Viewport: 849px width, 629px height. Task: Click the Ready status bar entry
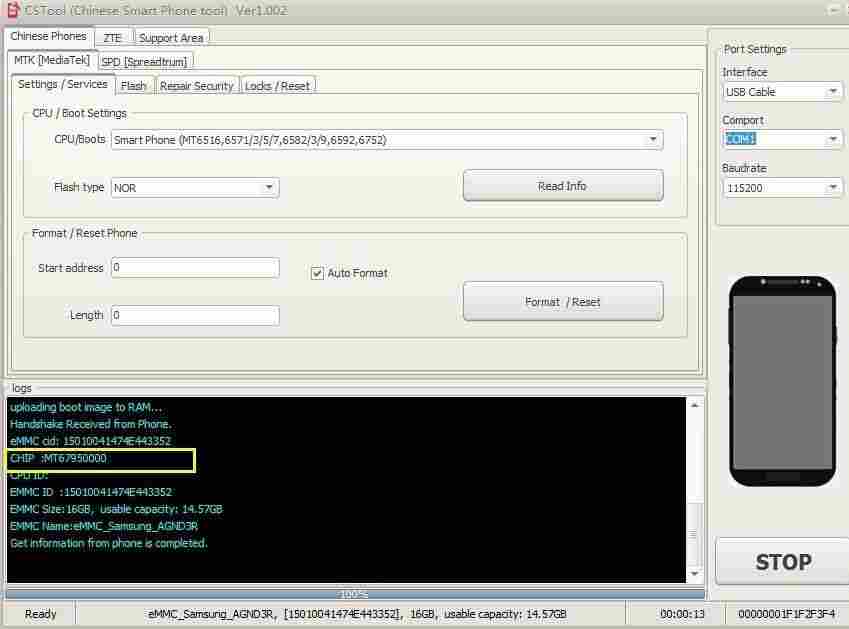(x=41, y=614)
